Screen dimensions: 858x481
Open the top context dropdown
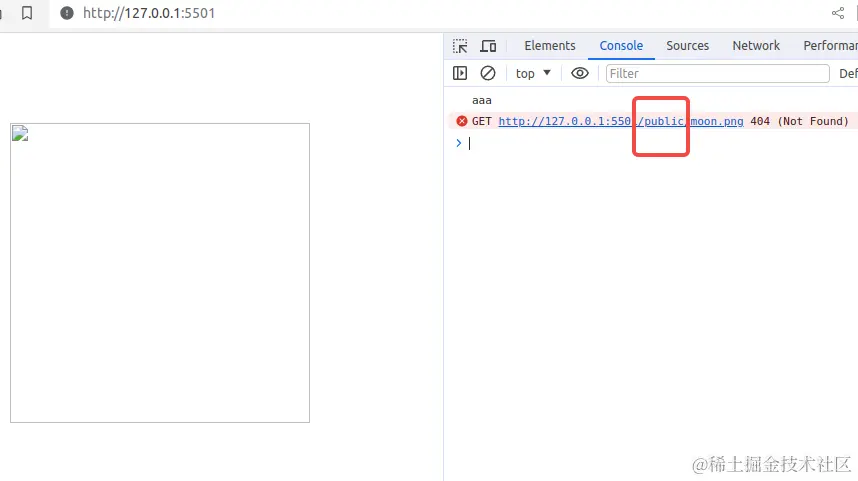pos(533,73)
